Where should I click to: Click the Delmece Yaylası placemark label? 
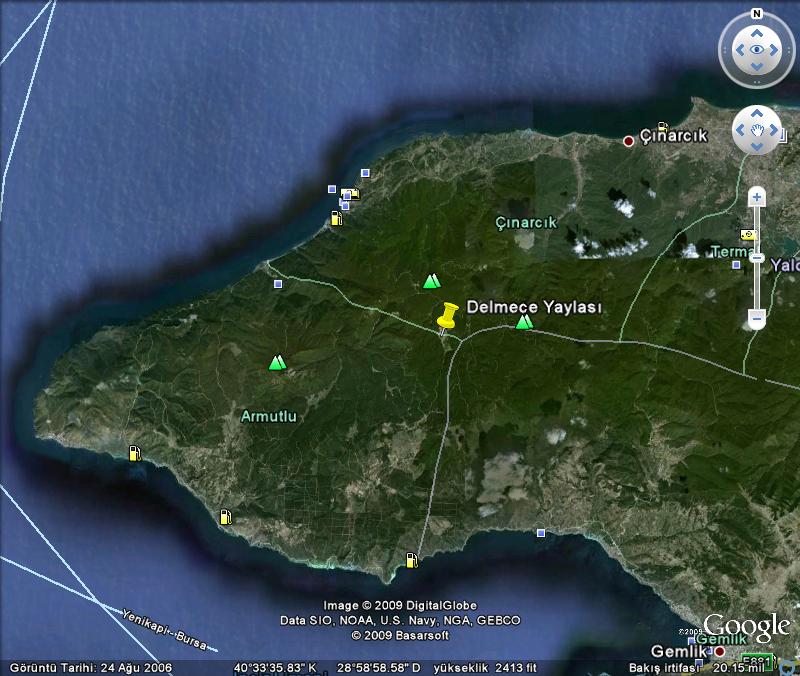[534, 307]
